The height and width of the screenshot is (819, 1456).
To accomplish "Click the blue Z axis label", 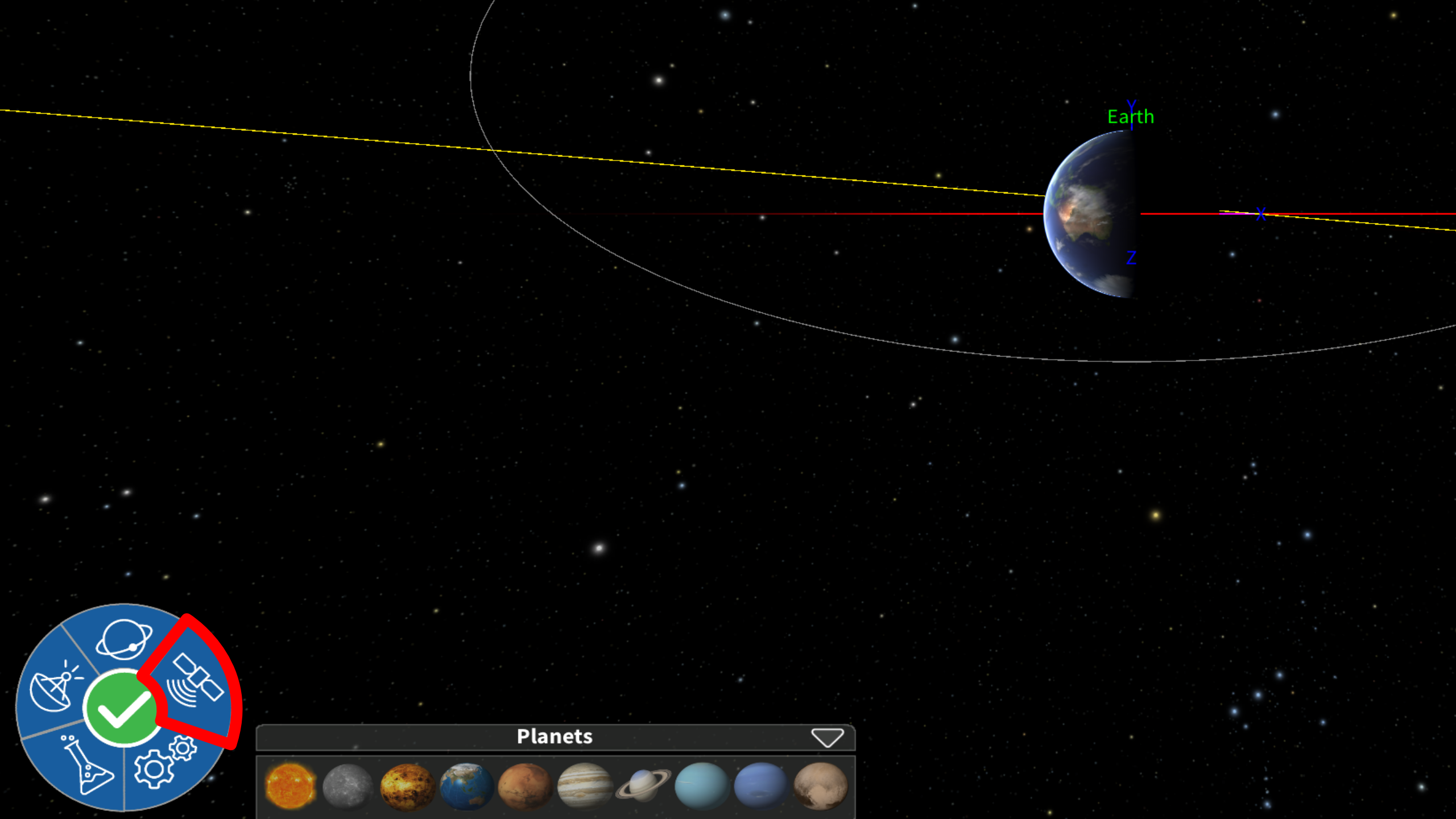I will click(x=1131, y=258).
